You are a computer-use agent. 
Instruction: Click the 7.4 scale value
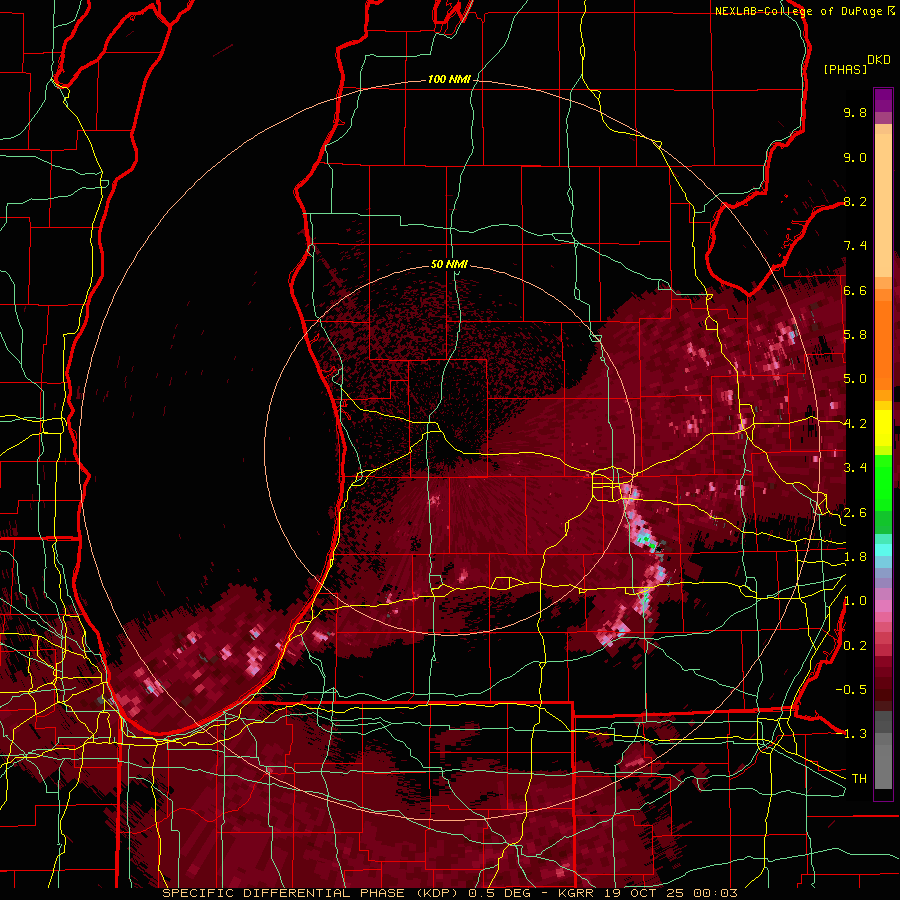tap(855, 246)
